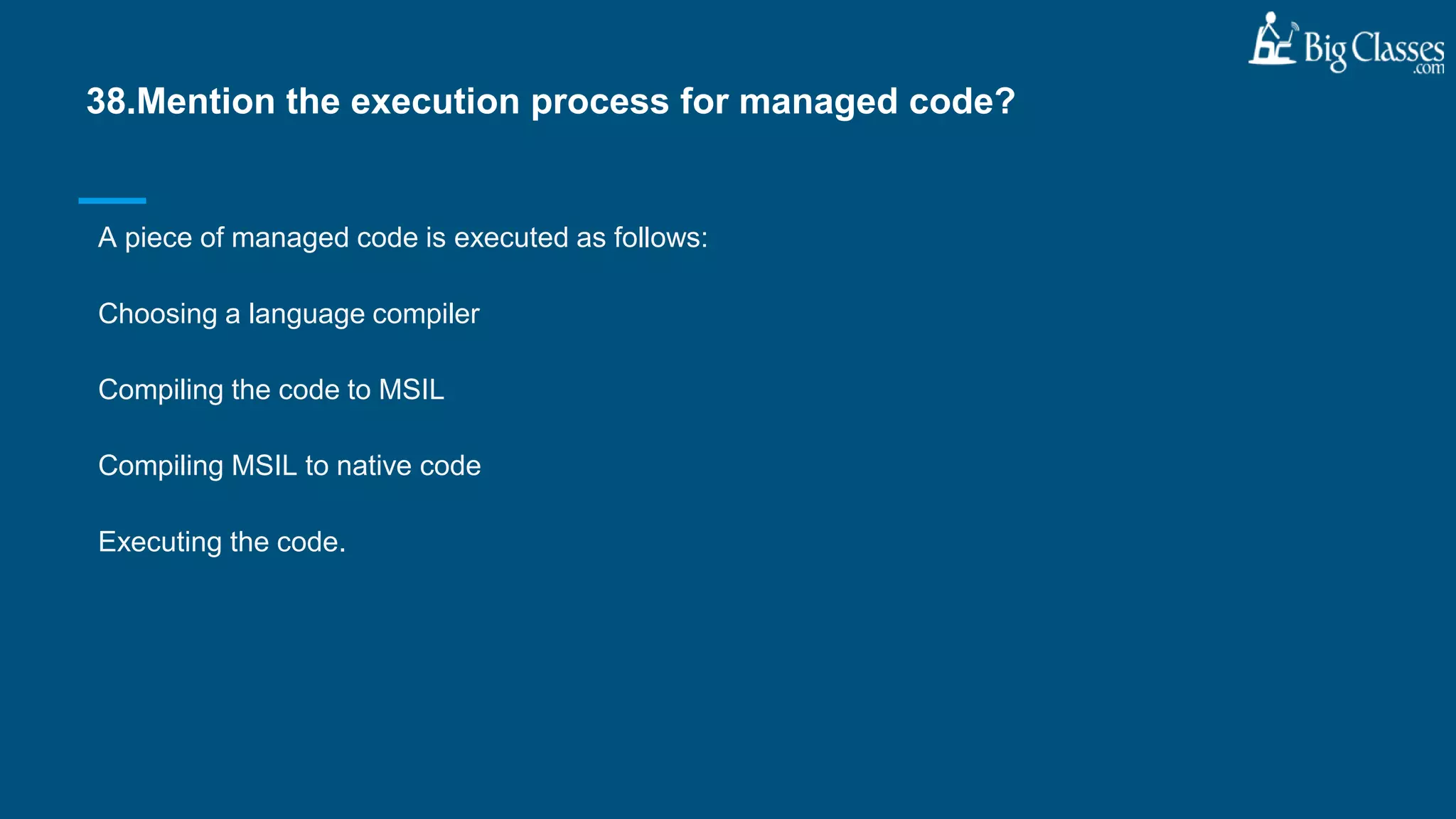This screenshot has height=819, width=1456.
Task: Select 'Compiling MSIL to native code' line
Action: coord(289,466)
